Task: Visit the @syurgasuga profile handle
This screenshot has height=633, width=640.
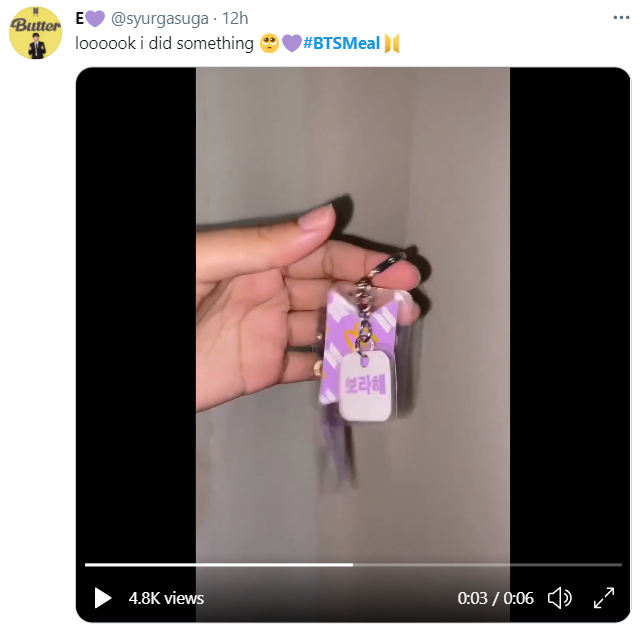Action: pyautogui.click(x=160, y=18)
